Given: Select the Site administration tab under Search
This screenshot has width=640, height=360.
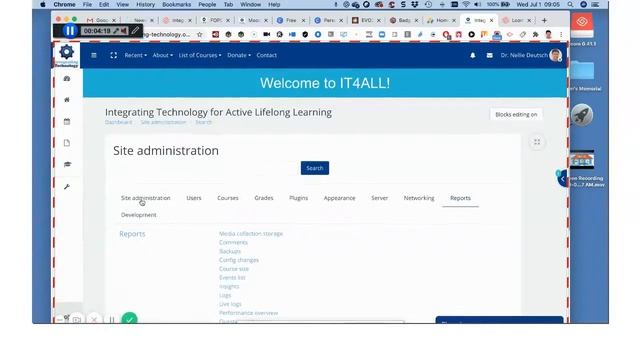Looking at the screenshot, I should tap(146, 198).
